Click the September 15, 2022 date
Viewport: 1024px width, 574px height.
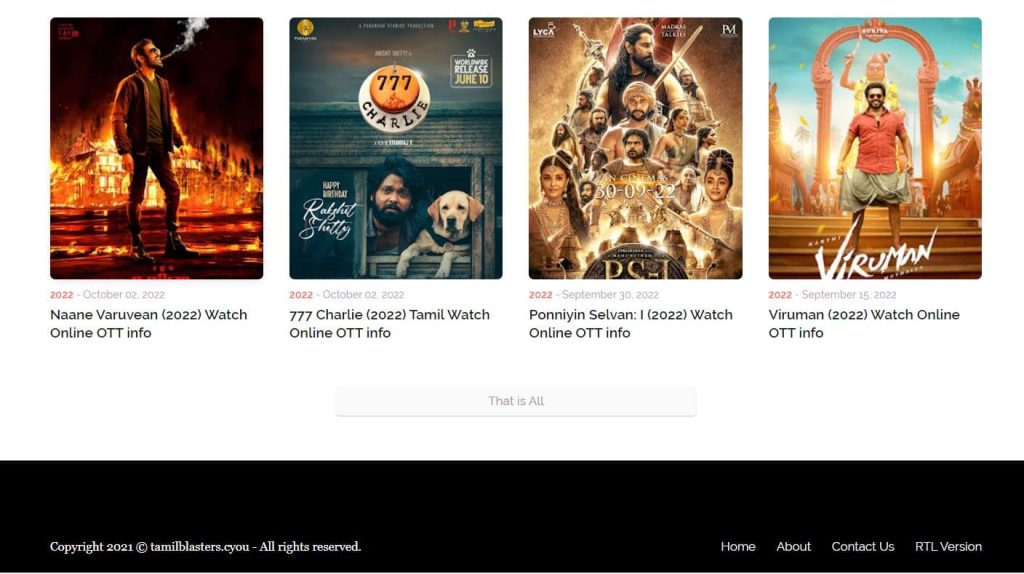pos(849,295)
